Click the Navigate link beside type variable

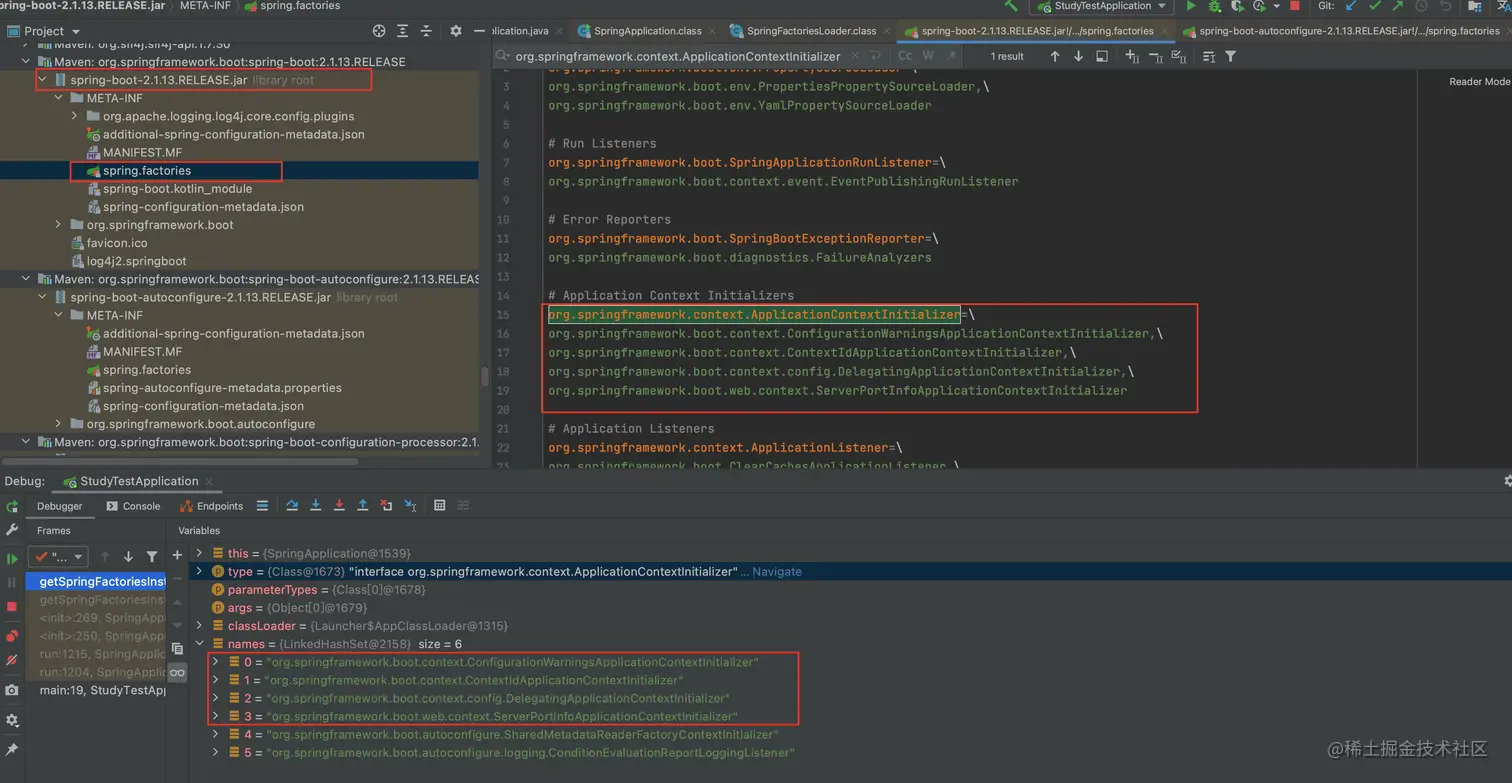776,572
